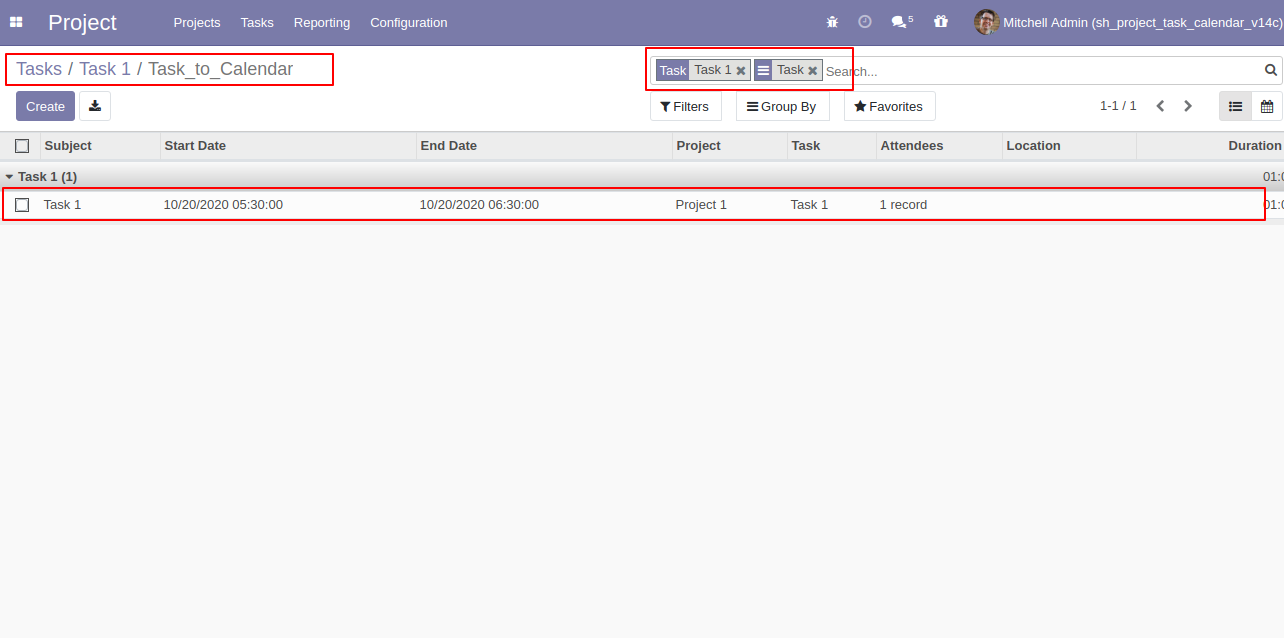Switch to calendar view
This screenshot has height=638, width=1284.
point(1267,106)
